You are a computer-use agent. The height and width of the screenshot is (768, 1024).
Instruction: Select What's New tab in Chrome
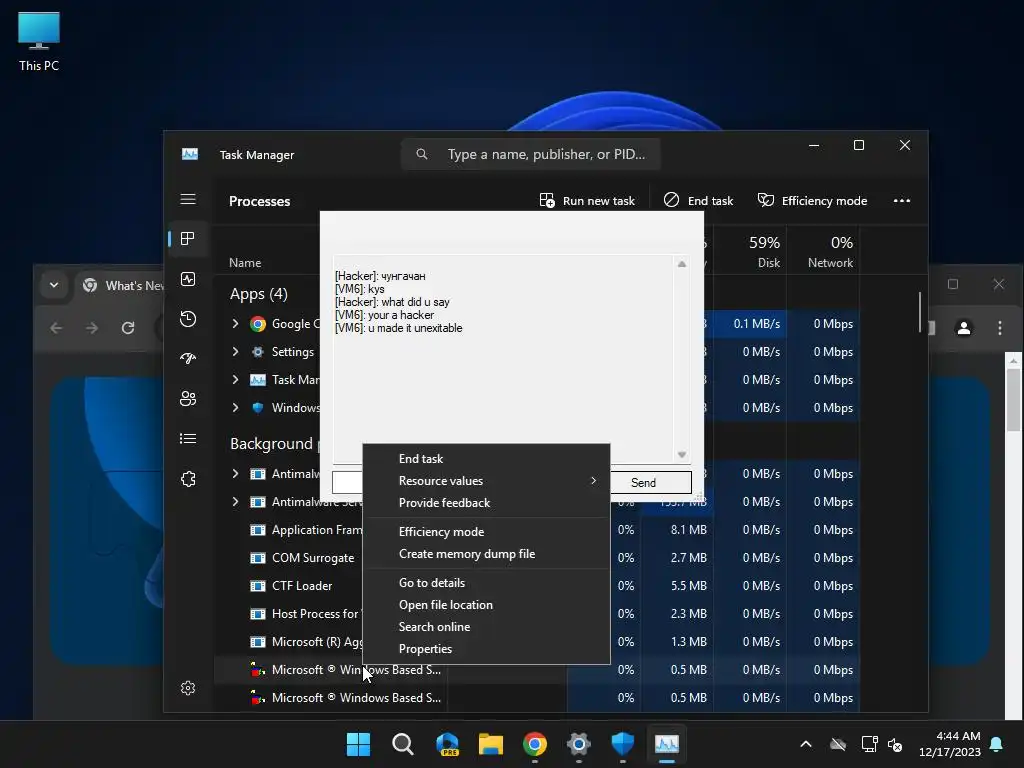pos(121,285)
